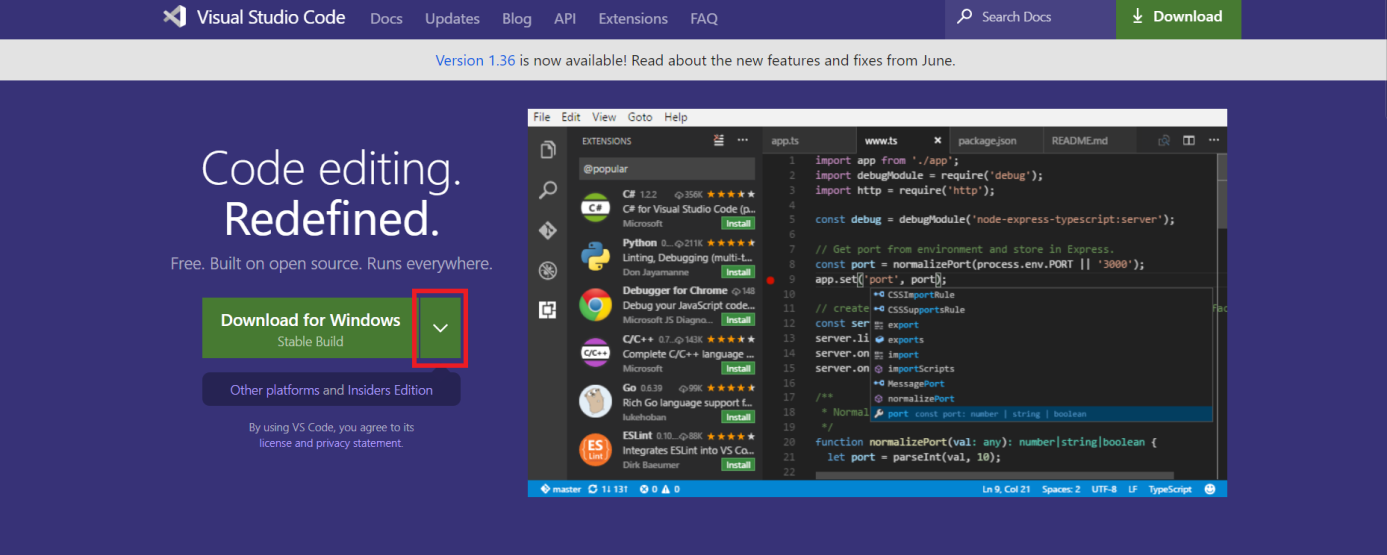Click the Search Docs field
This screenshot has height=555, width=1387.
tap(1030, 17)
